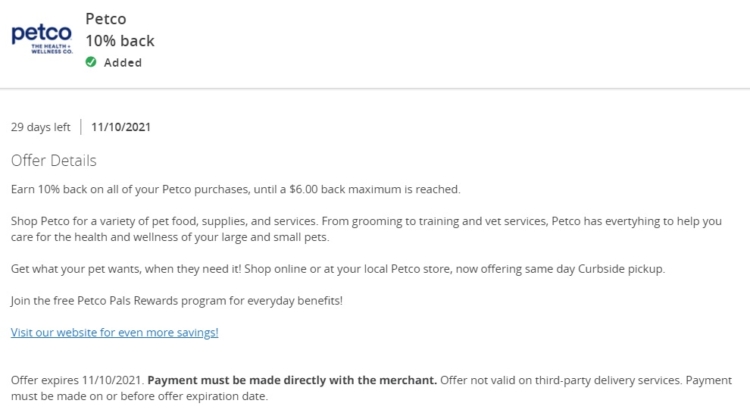Click the "The Health + Wellness Co." logo tagline

tap(52, 48)
